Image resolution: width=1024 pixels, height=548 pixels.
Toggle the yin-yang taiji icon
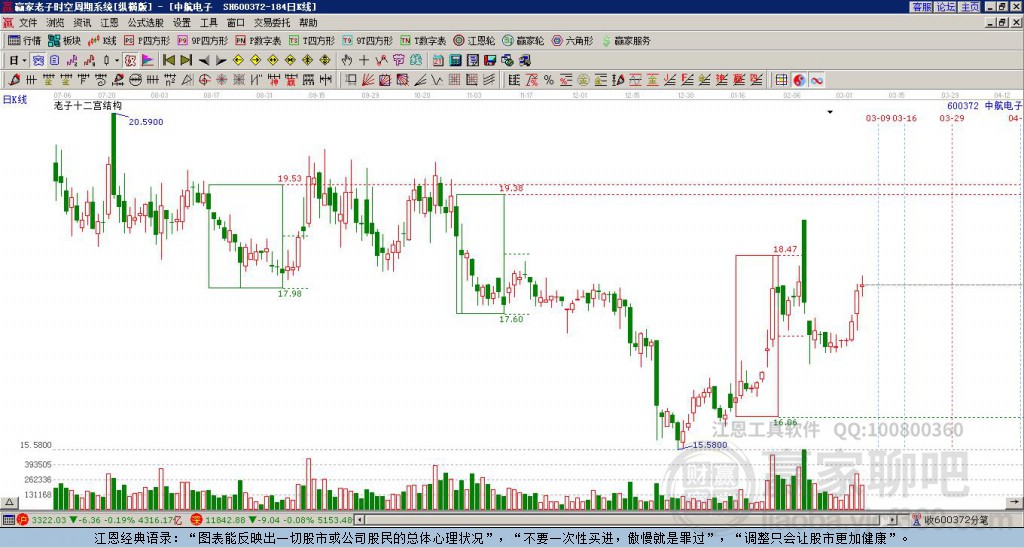click(x=799, y=80)
